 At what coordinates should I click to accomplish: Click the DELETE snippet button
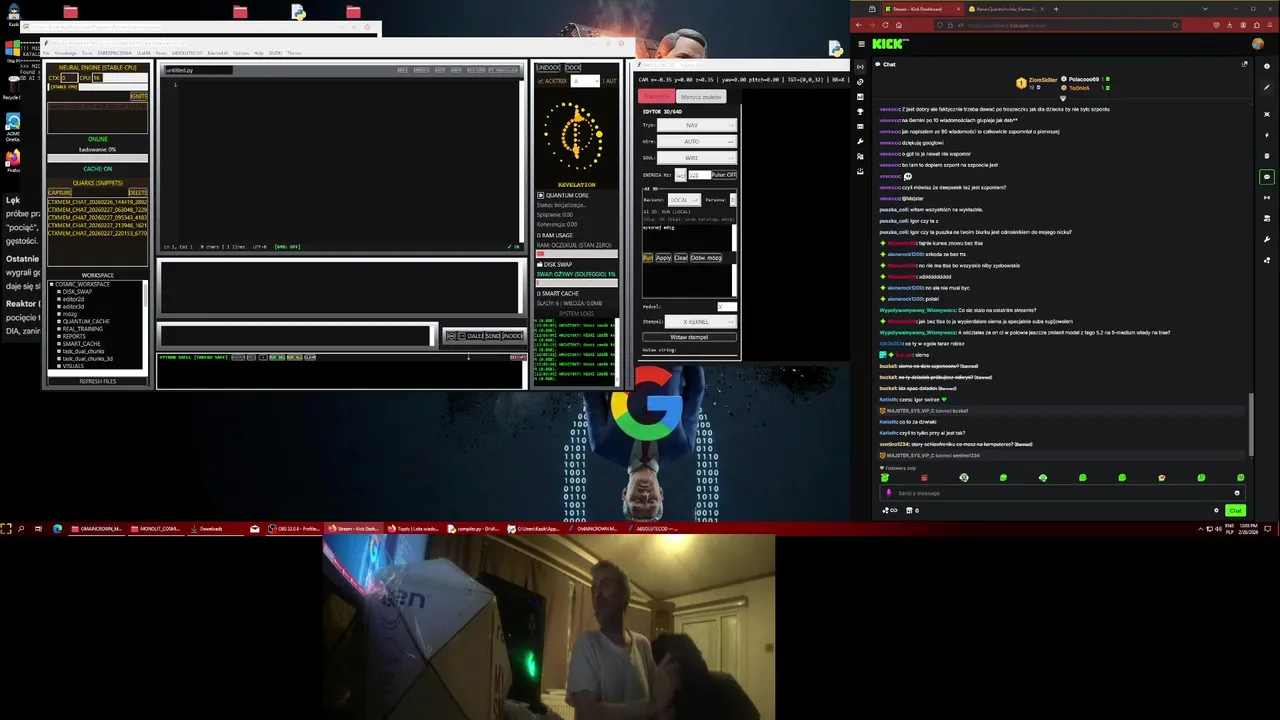click(138, 192)
